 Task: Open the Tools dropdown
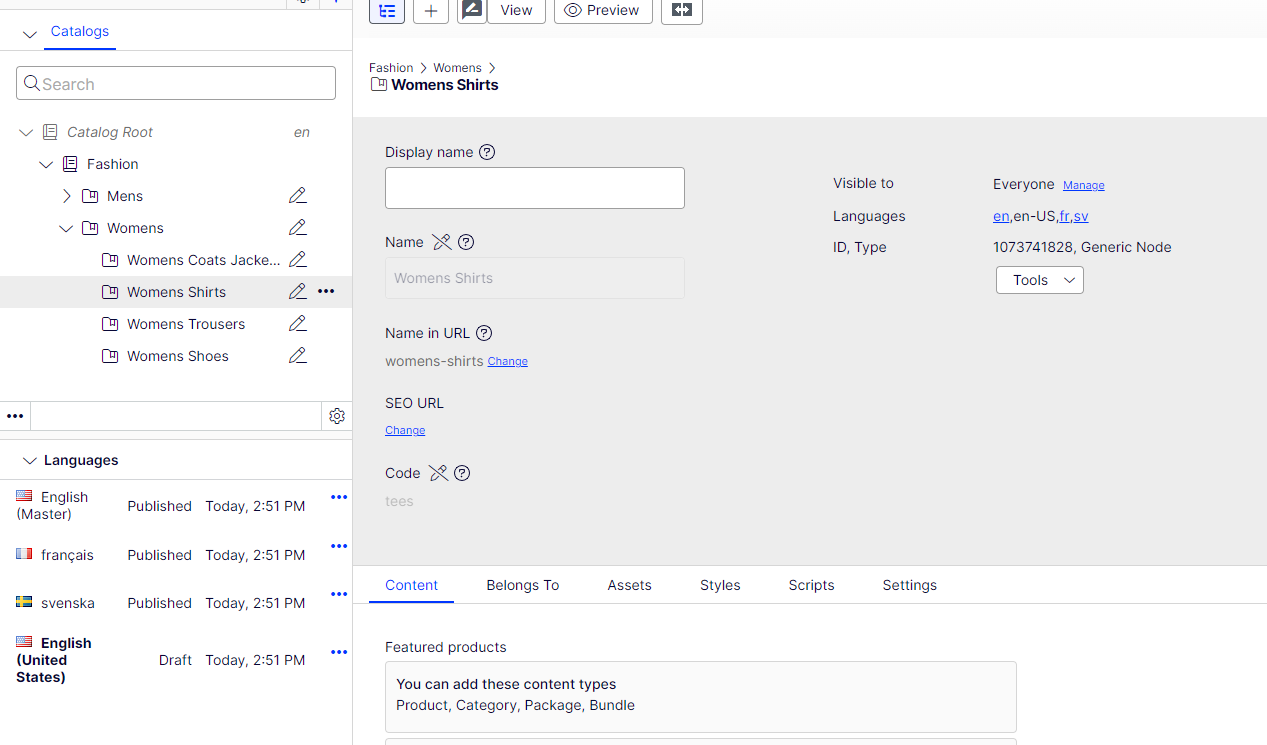[x=1039, y=280]
